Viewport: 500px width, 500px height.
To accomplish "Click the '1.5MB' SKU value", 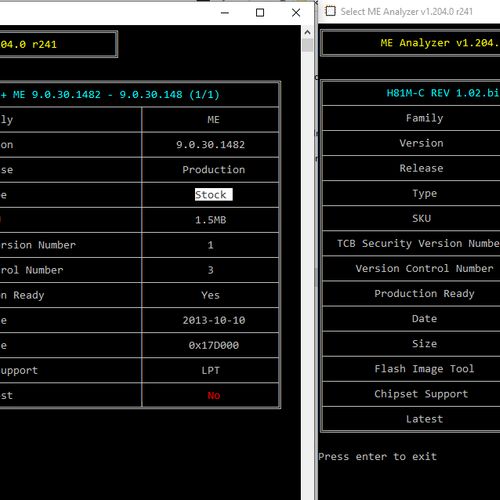I will (x=210, y=220).
